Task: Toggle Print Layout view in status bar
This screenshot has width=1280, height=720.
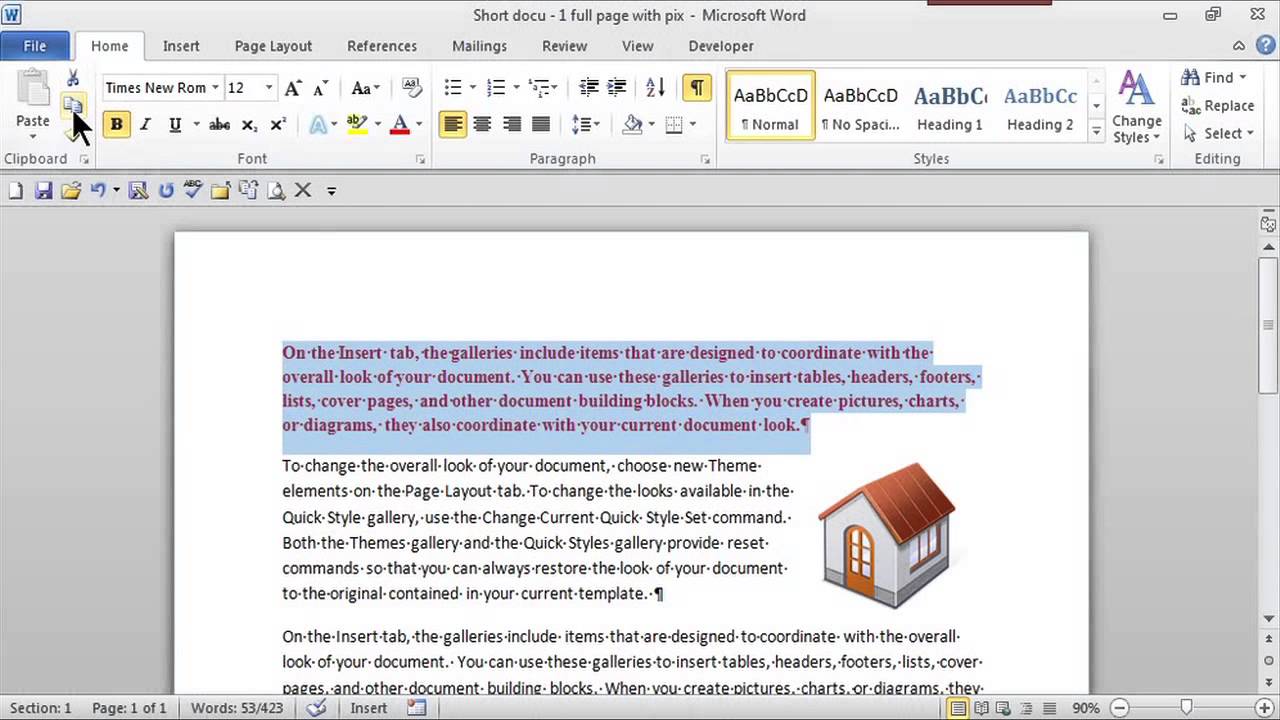Action: click(959, 708)
